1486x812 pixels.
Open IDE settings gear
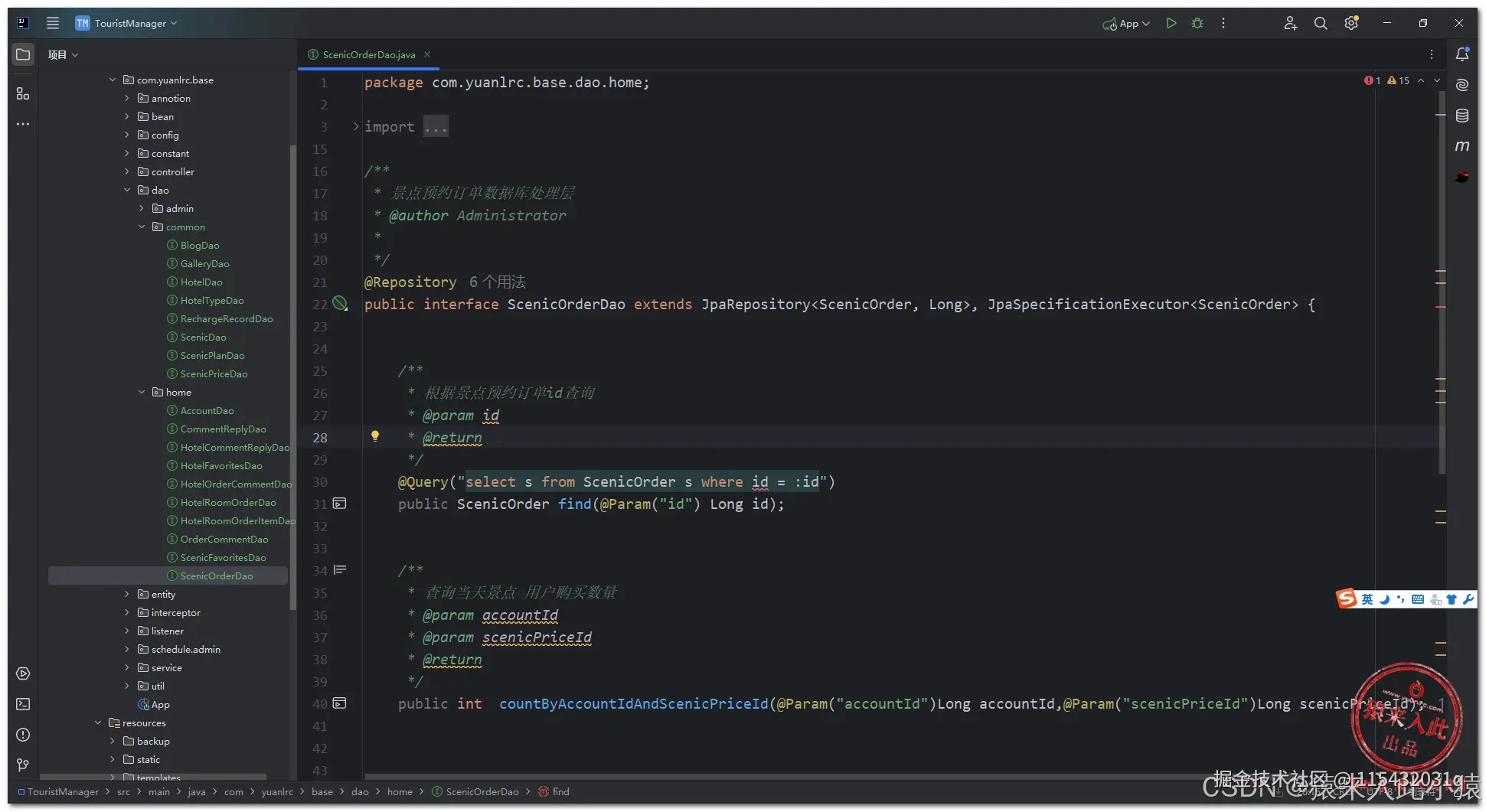tap(1351, 24)
